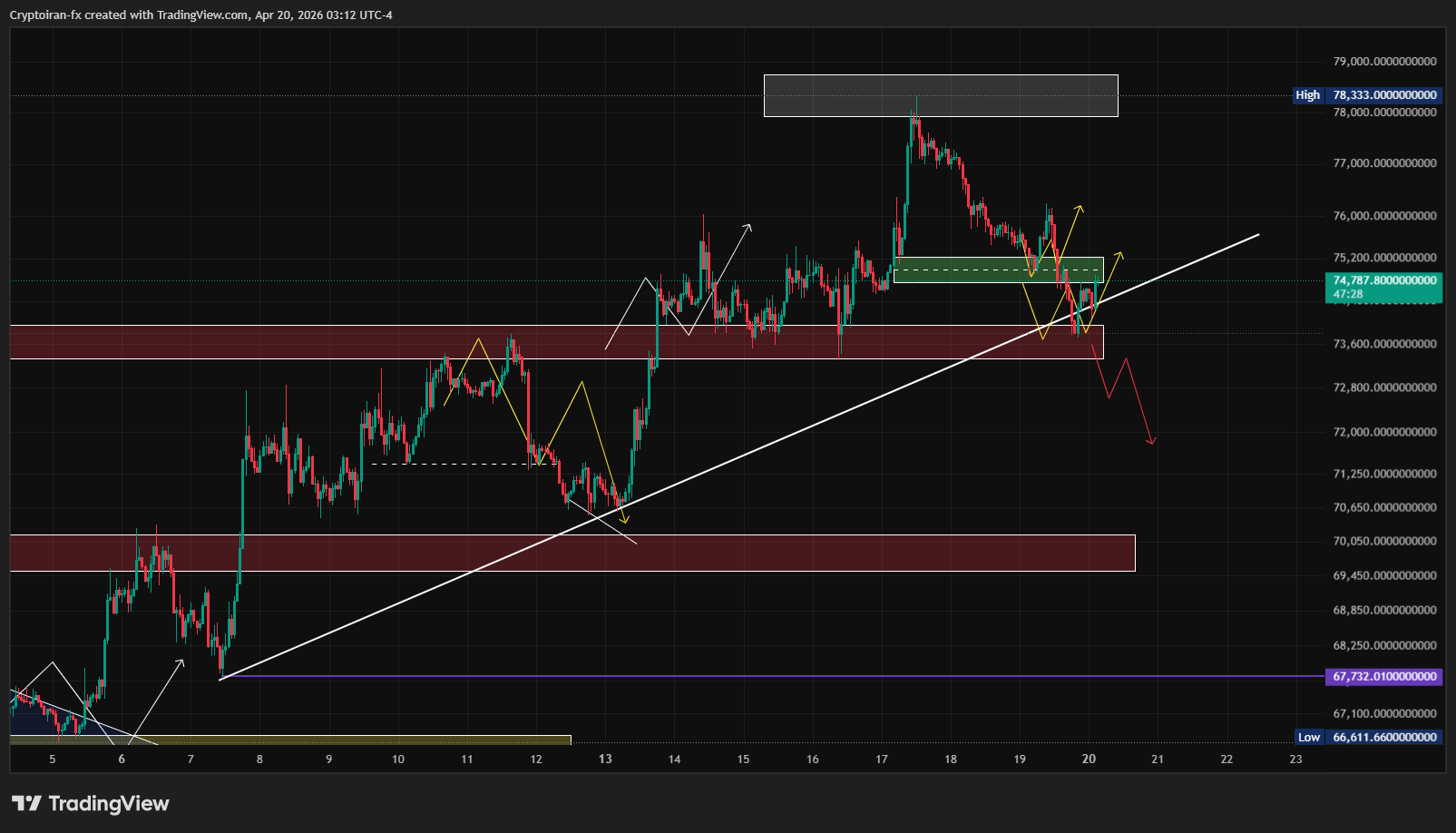1456x833 pixels.
Task: Click the Low price tag 66,611.66
Action: coord(1383,737)
